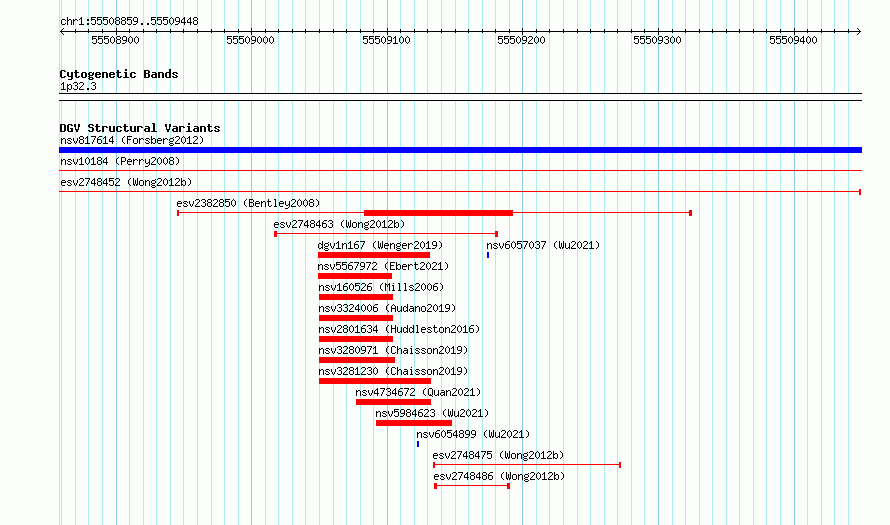Click the 55508900 ruler position label
The image size is (890, 525).
[x=115, y=40]
